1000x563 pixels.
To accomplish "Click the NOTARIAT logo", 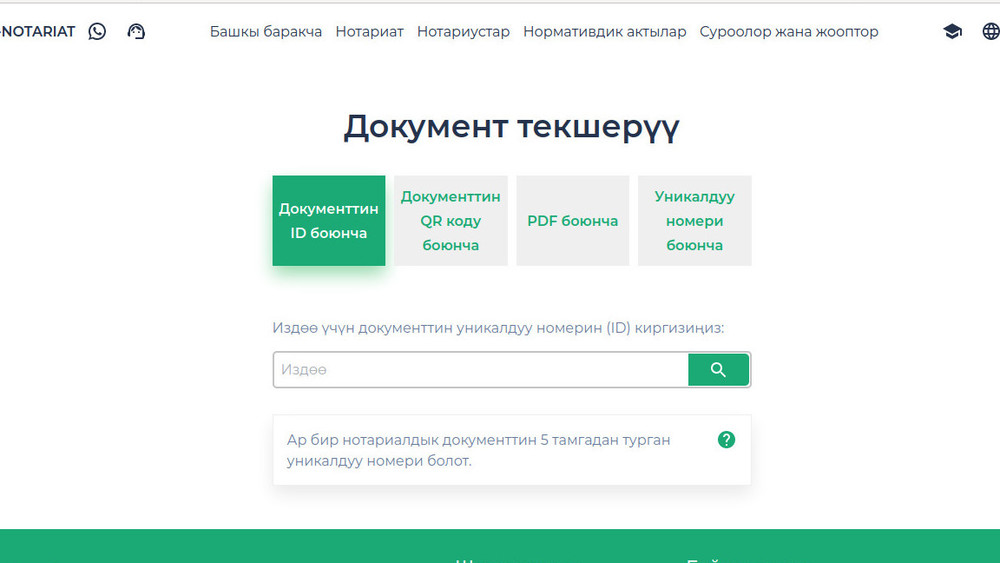I will [x=38, y=31].
